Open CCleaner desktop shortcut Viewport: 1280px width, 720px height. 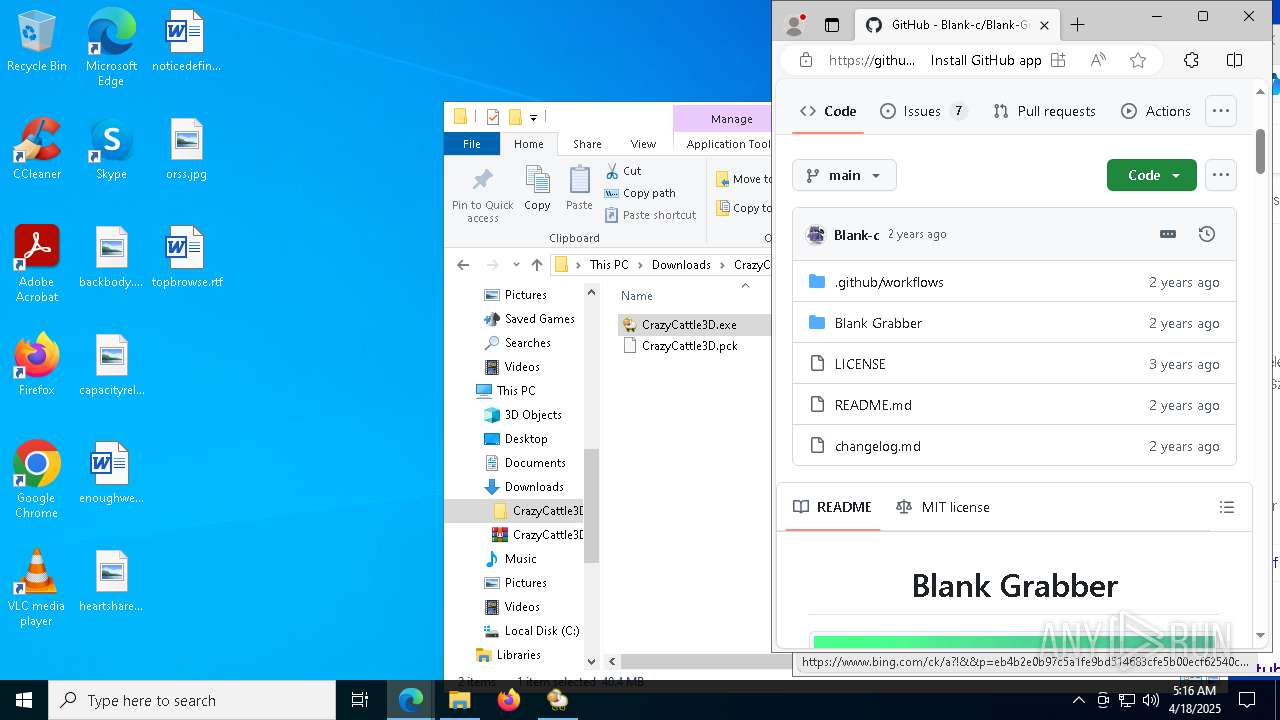(36, 150)
